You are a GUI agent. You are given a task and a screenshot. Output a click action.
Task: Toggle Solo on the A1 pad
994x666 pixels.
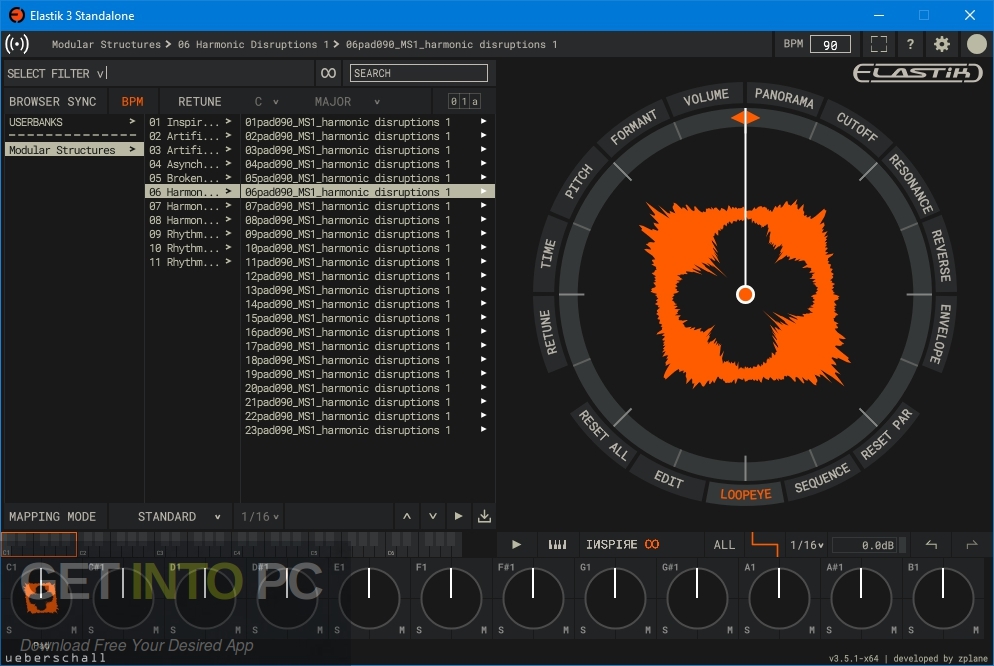click(747, 630)
